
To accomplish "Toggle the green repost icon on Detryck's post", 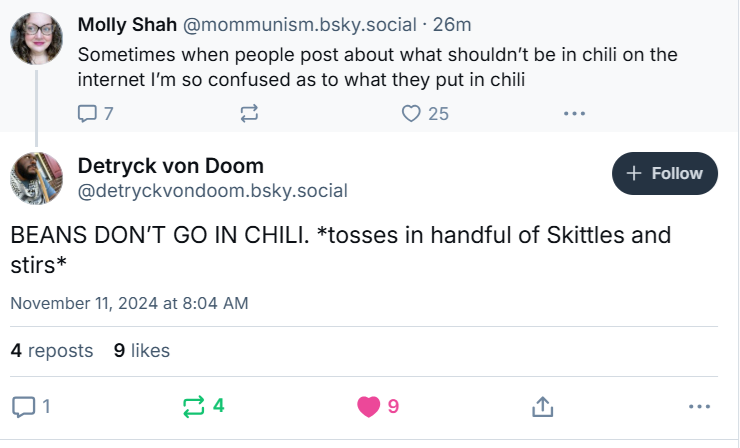I will click(194, 406).
